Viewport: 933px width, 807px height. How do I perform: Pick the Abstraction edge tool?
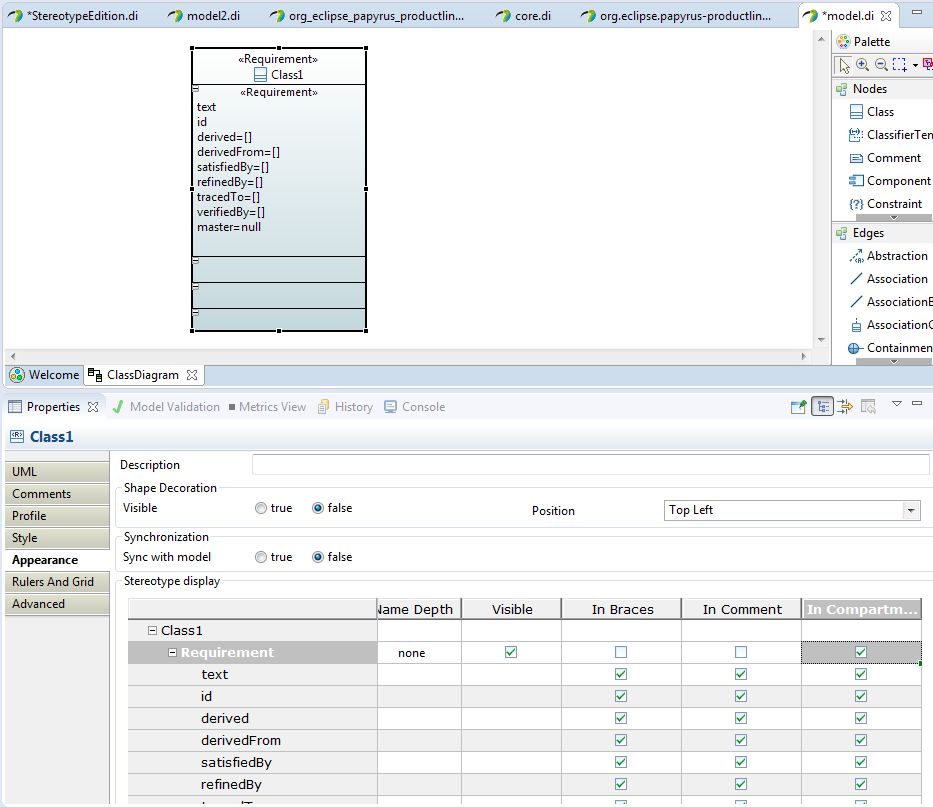(x=888, y=256)
